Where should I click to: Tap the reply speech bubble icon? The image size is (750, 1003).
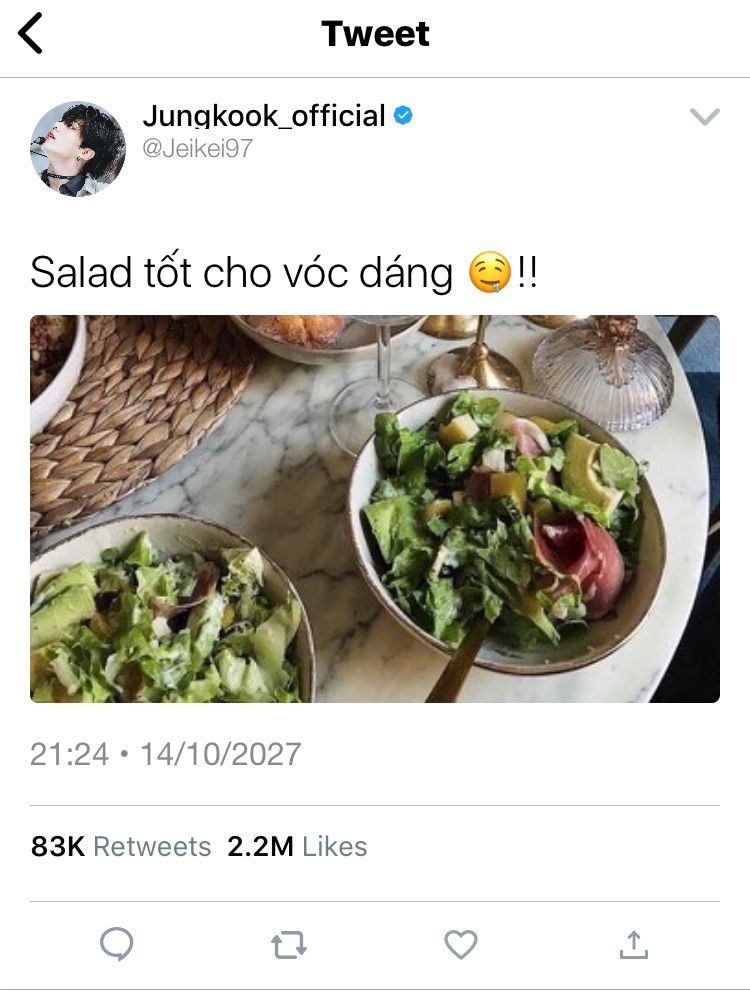click(117, 944)
